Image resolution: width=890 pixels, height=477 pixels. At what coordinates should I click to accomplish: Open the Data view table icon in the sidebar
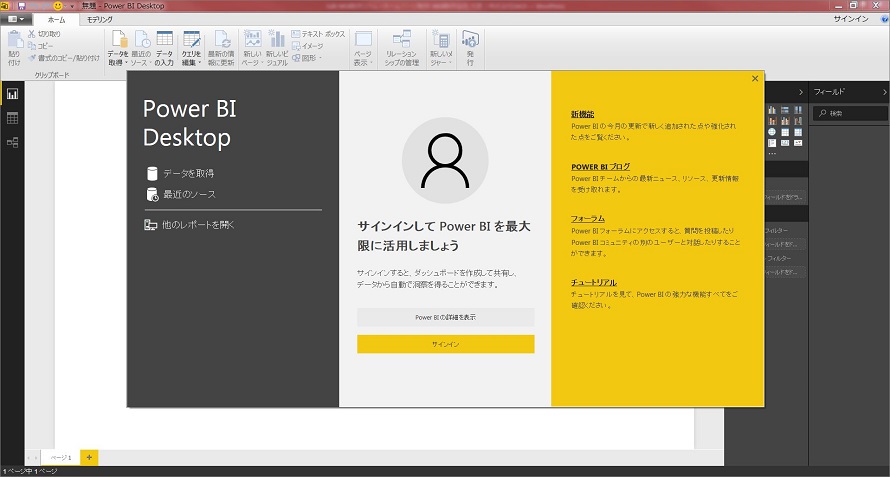point(12,118)
